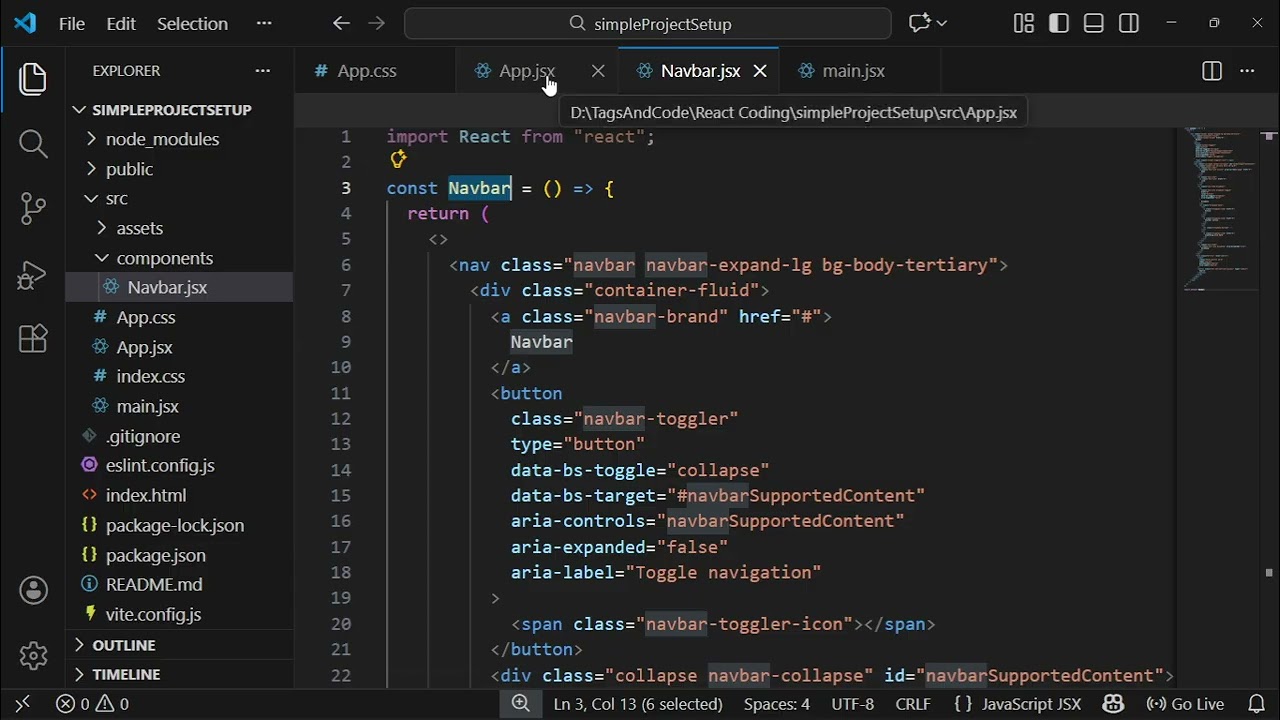1280x720 pixels.
Task: Open the Extensions view
Action: [33, 339]
